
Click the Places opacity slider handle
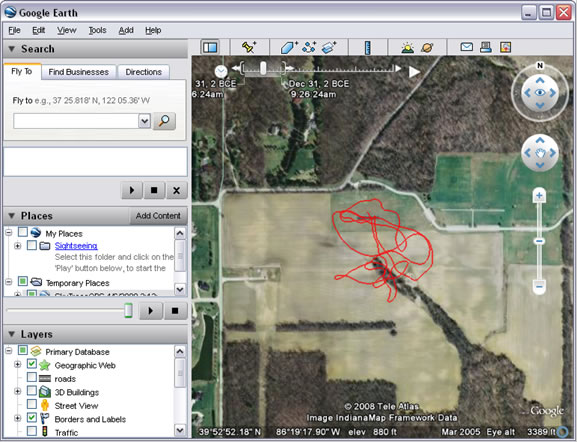pyautogui.click(x=128, y=310)
